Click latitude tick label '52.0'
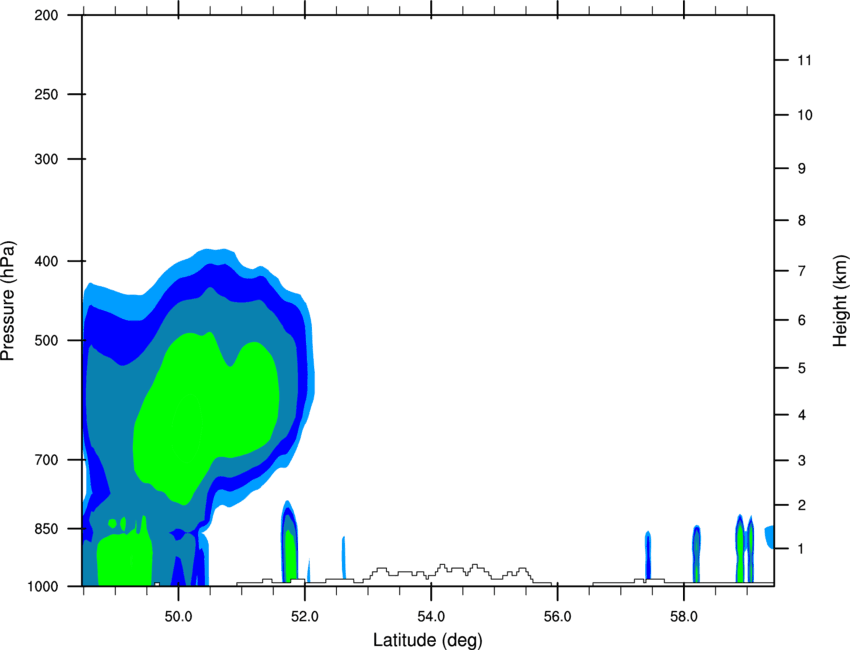The image size is (850, 650). [305, 617]
